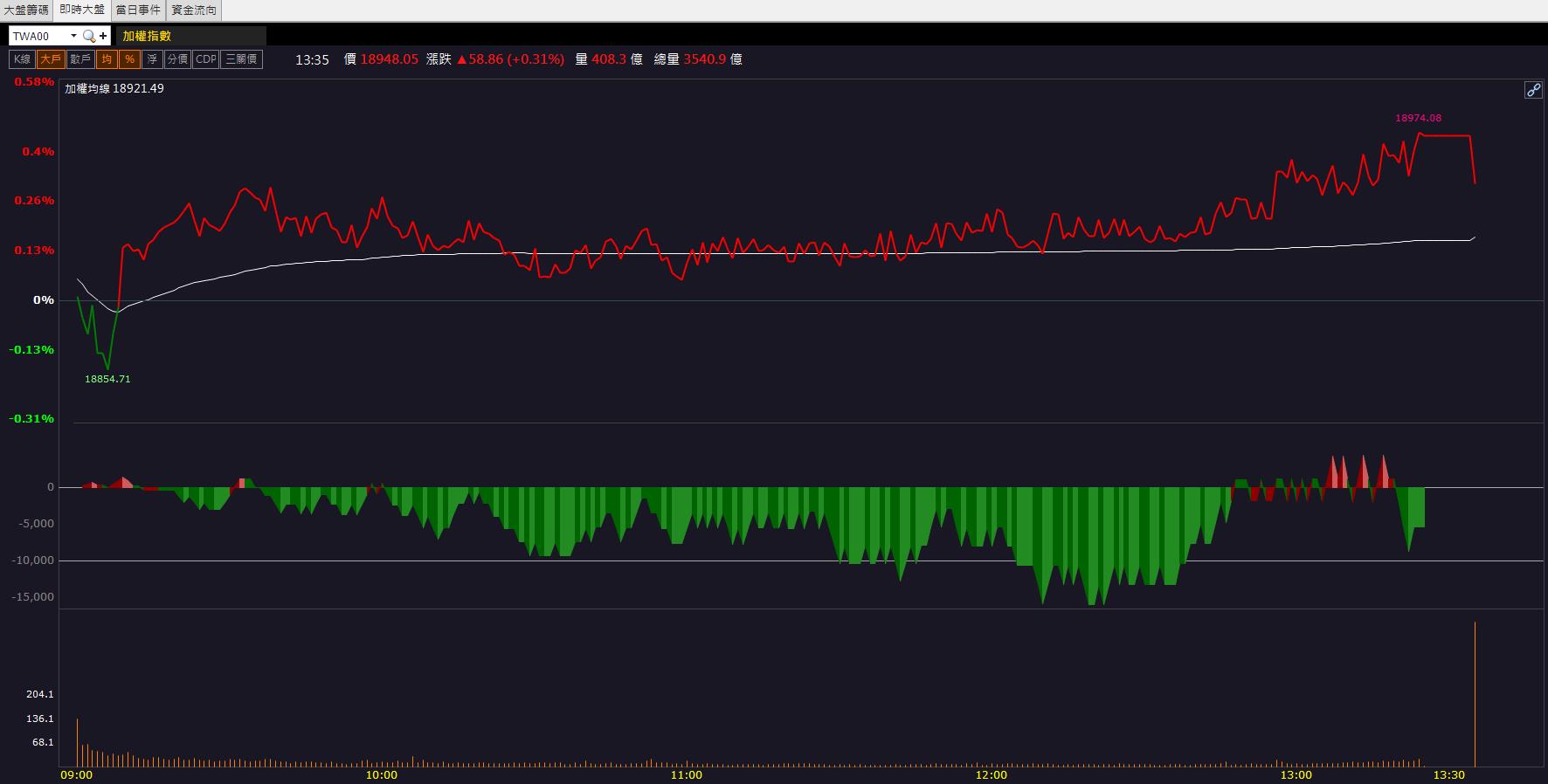Select the 分價 price distribution button

coord(177,59)
